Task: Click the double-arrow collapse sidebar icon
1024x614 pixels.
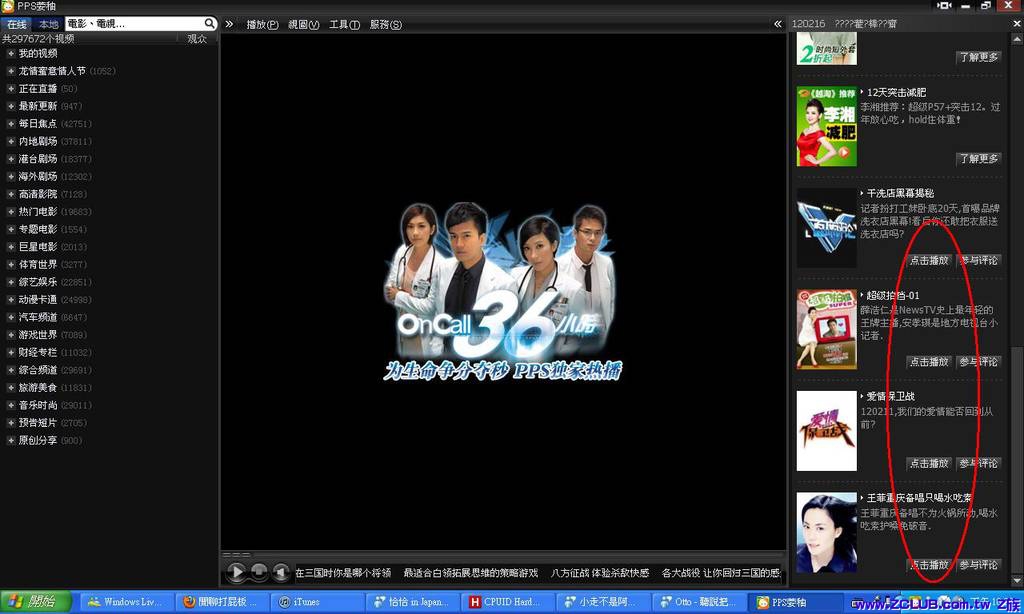Action: 229,24
